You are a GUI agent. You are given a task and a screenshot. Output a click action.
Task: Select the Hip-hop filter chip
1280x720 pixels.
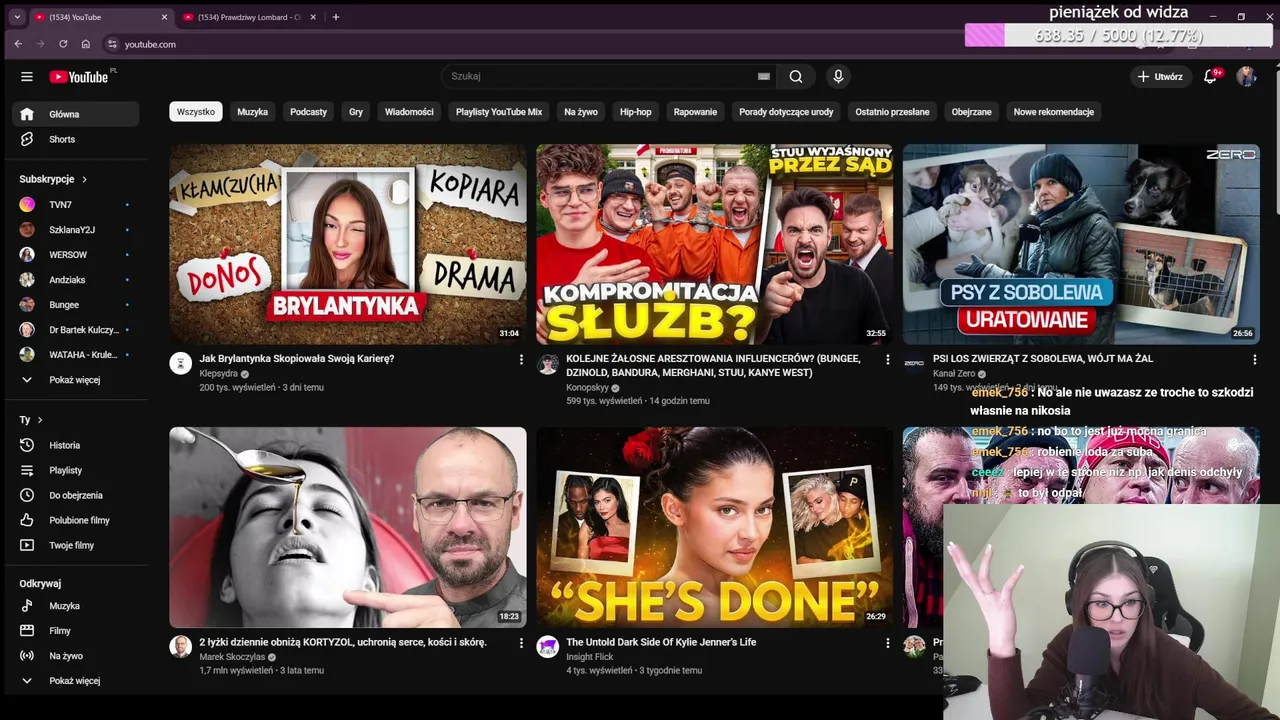(635, 112)
